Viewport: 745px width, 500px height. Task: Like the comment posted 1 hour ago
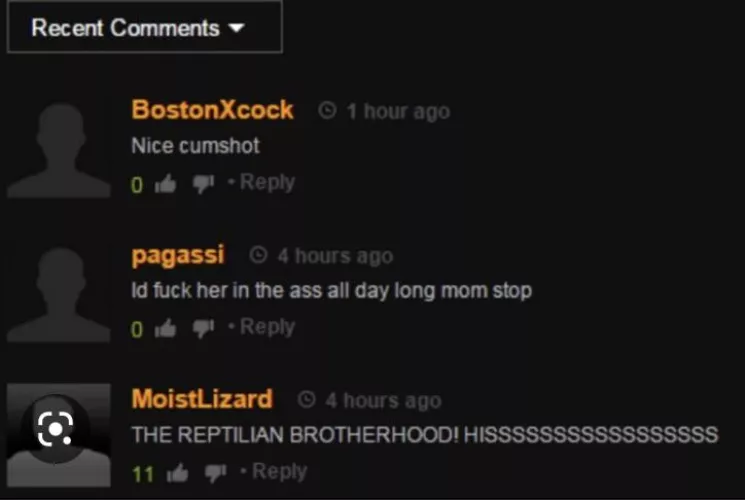(165, 183)
